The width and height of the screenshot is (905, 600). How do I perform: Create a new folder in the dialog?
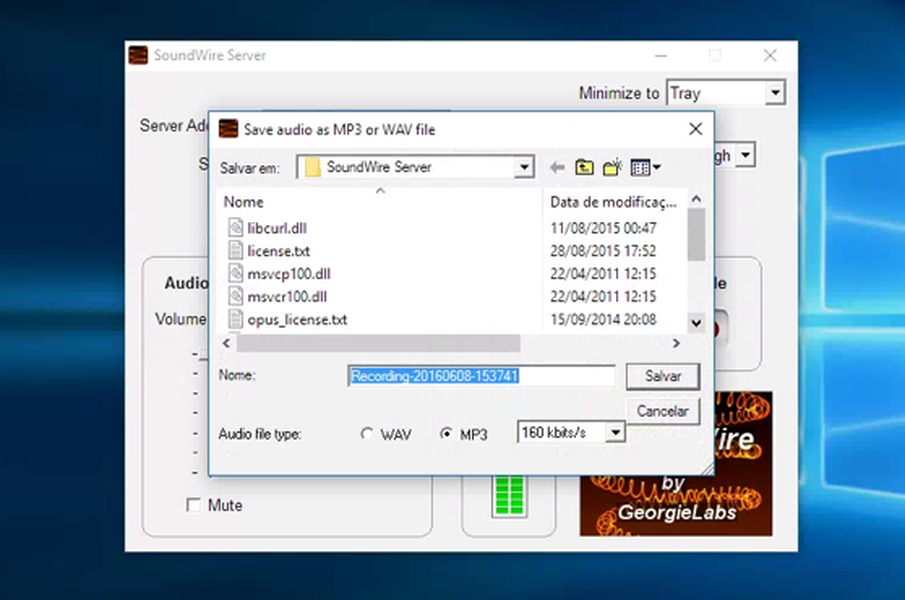click(611, 167)
